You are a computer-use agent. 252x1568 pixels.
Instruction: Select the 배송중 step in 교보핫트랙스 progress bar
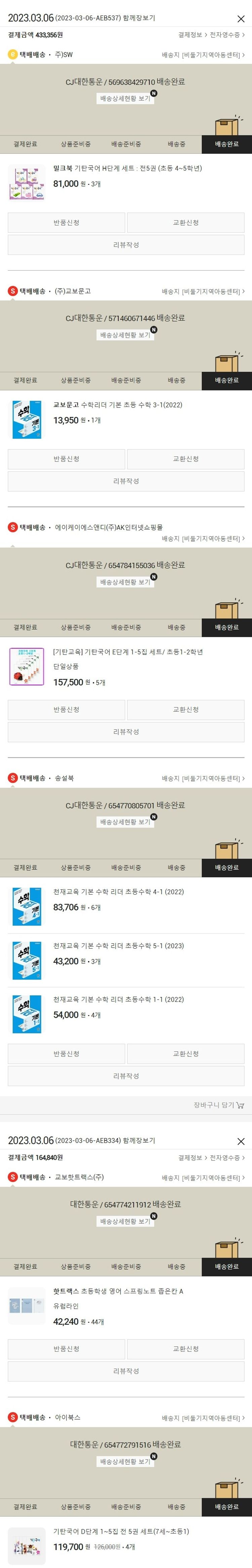[176, 1267]
